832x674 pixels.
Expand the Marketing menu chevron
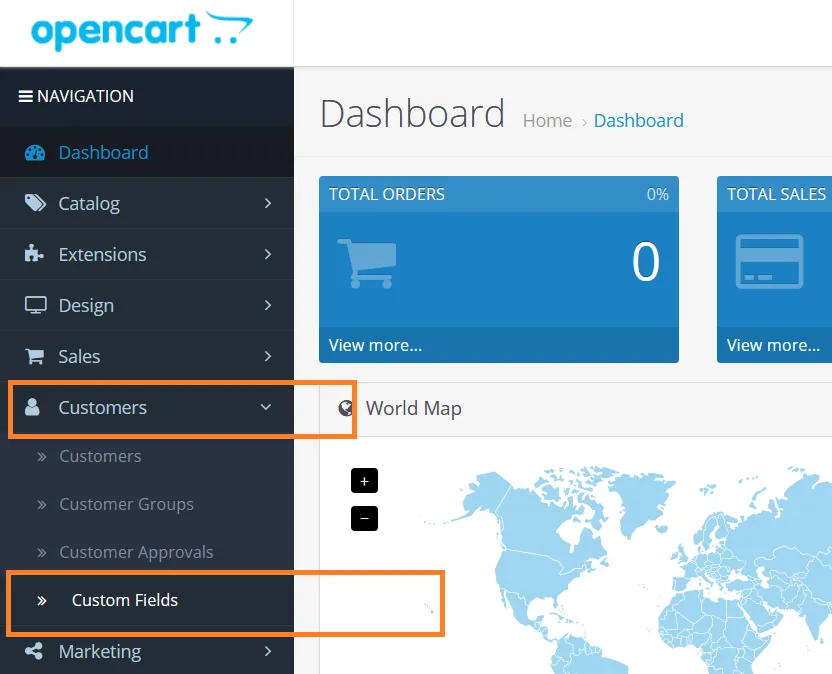click(x=268, y=651)
